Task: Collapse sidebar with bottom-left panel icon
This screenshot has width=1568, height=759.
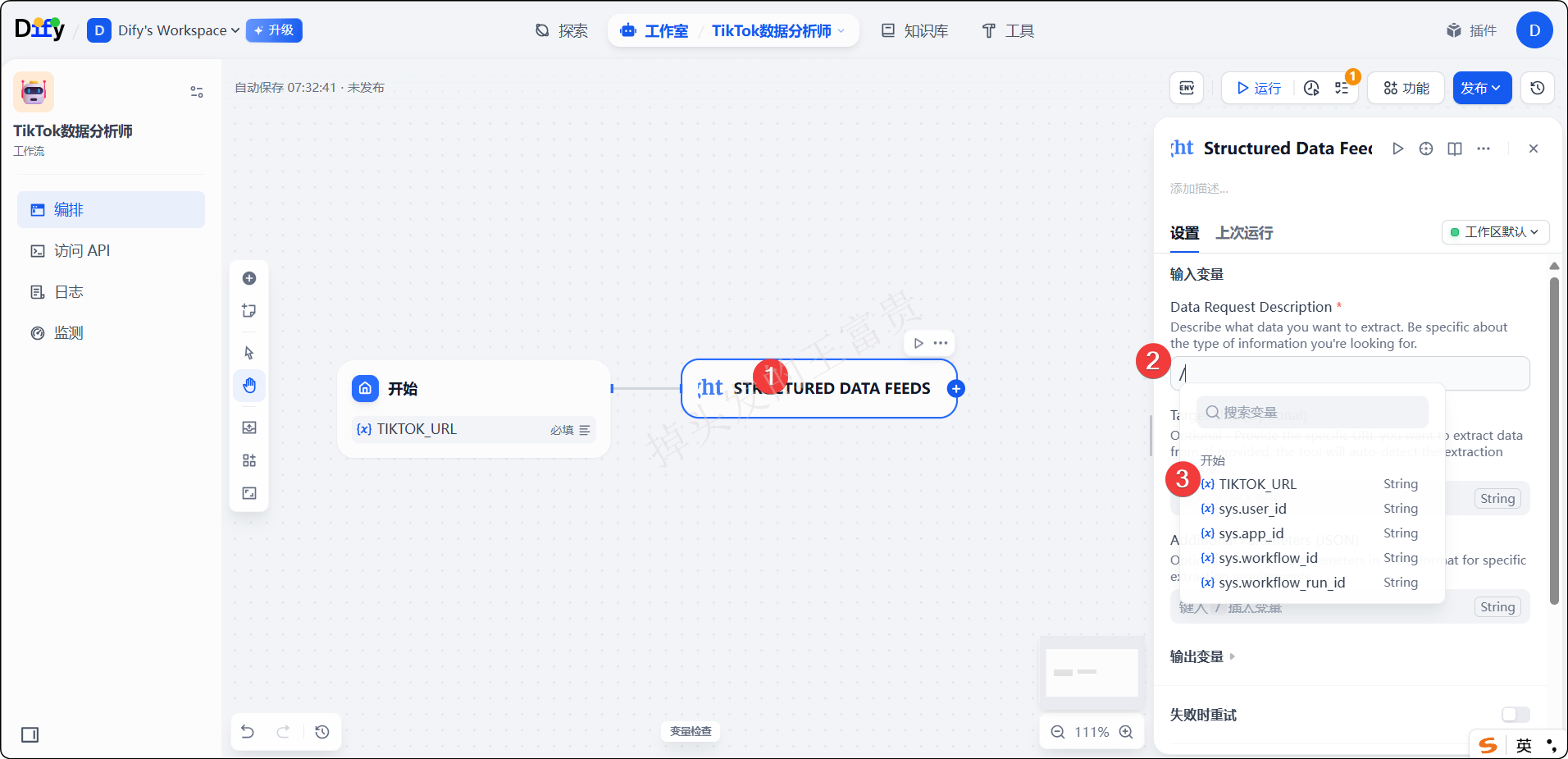Action: tap(30, 734)
